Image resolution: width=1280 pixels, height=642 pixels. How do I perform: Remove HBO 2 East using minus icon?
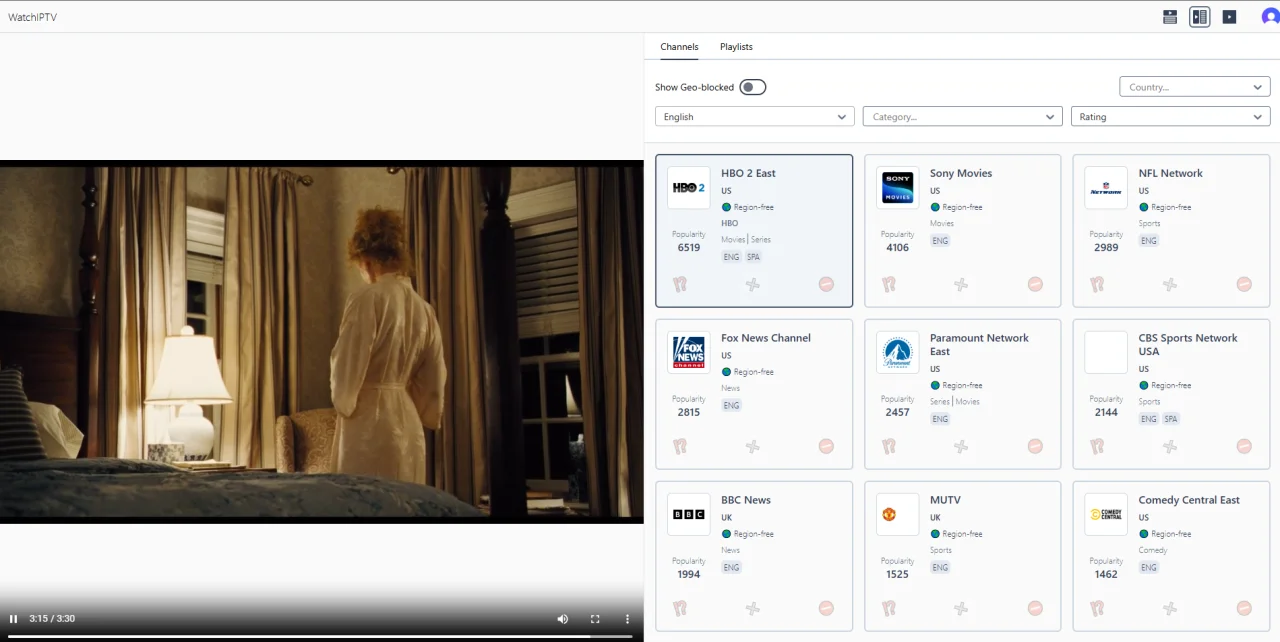[x=826, y=284]
